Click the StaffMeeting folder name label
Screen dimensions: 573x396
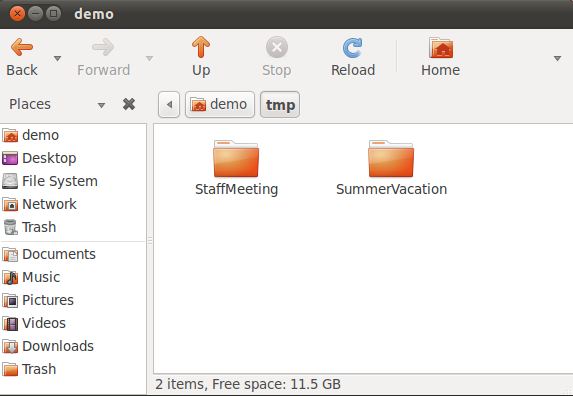coord(236,190)
